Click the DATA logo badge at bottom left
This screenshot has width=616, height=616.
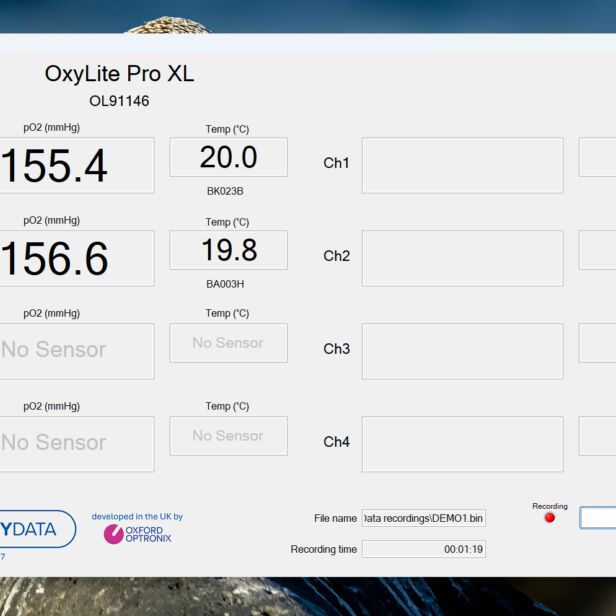pyautogui.click(x=36, y=528)
